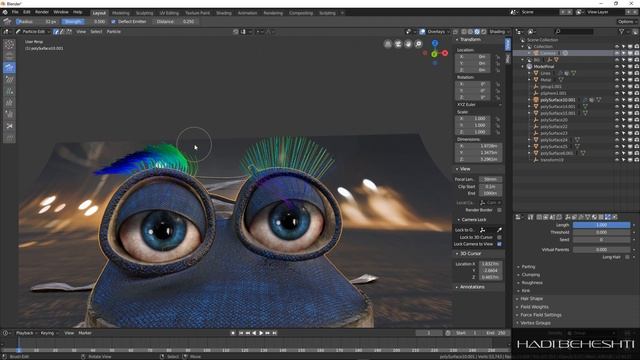Click the Options button at top right
640x360 pixels.
point(626,22)
